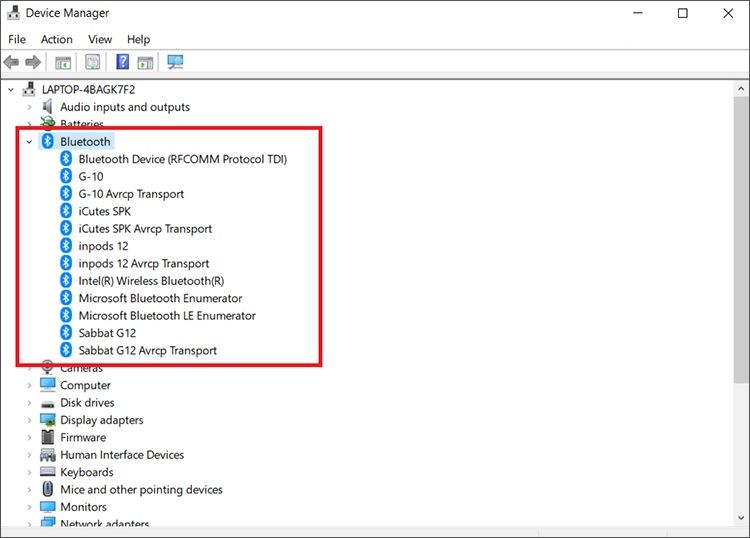
Task: Click the Disk drives icon
Action: coord(48,404)
